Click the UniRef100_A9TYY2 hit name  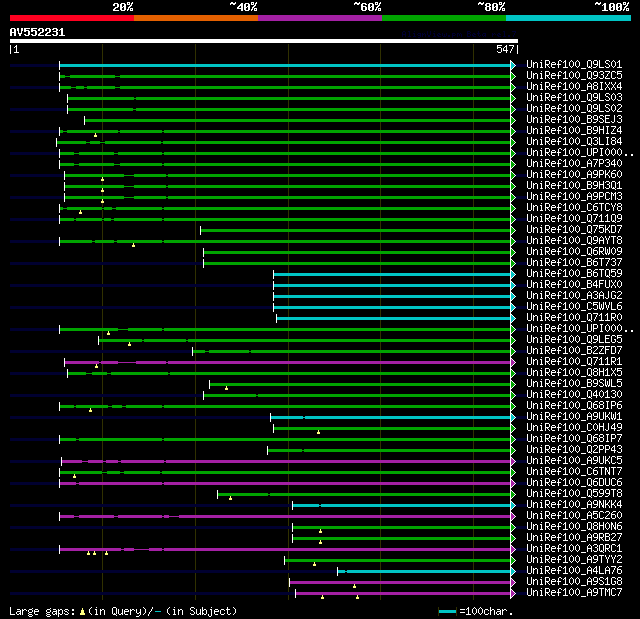(574, 560)
